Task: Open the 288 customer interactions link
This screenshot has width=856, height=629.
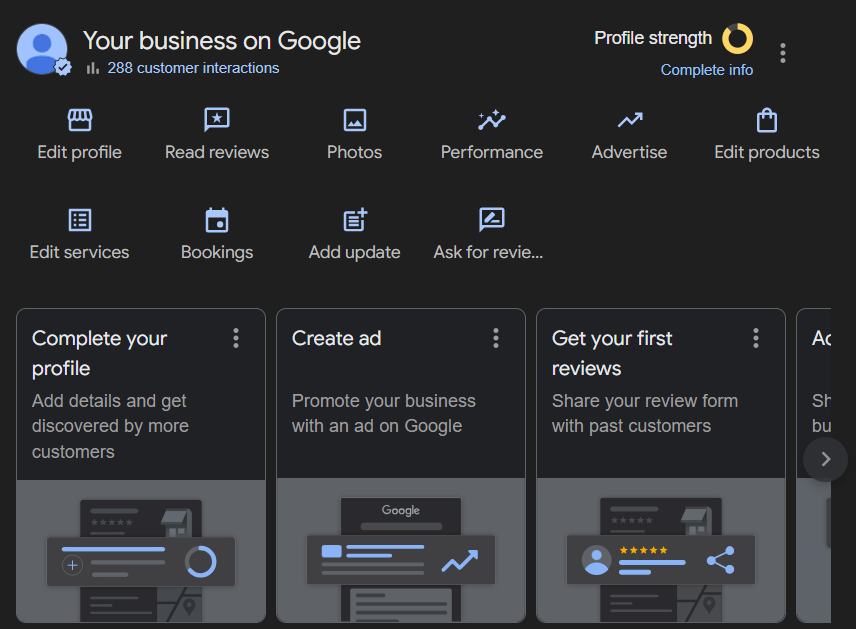Action: click(x=193, y=68)
